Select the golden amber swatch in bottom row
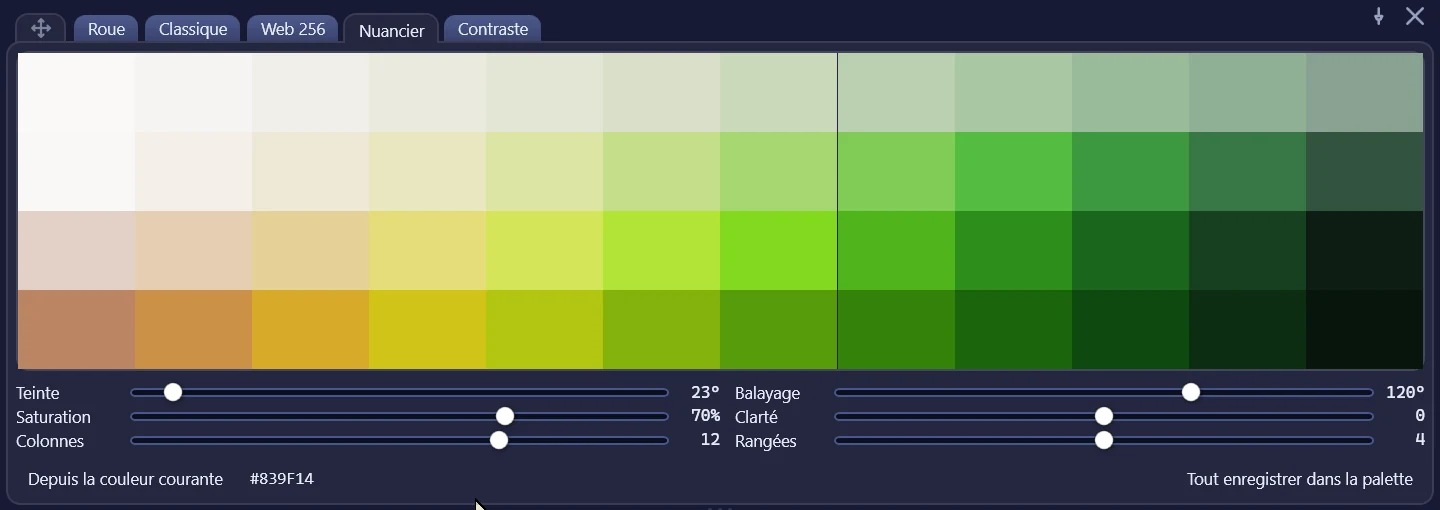The width and height of the screenshot is (1440, 510). (x=310, y=330)
